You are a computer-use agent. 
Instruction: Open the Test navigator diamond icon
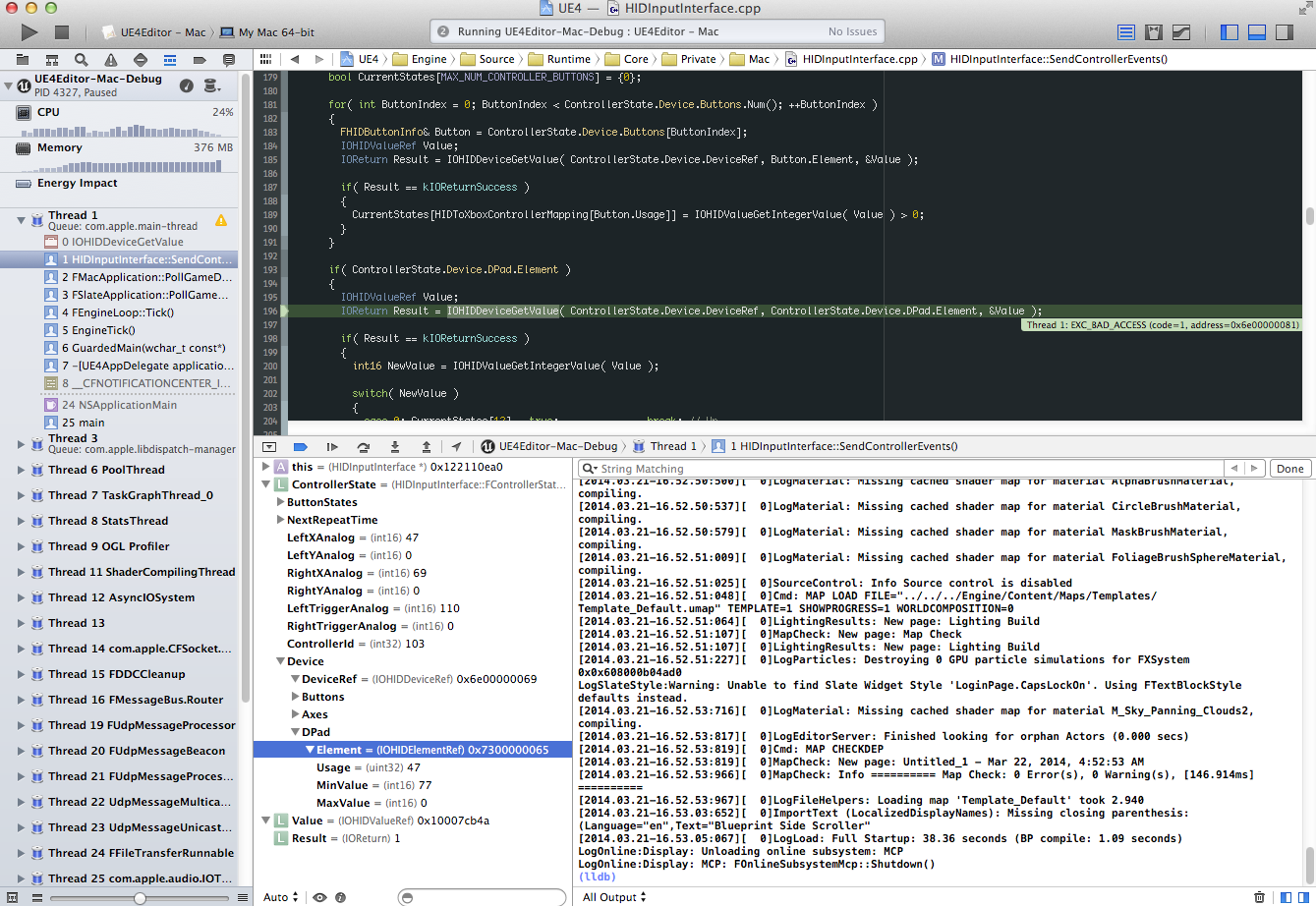140,60
